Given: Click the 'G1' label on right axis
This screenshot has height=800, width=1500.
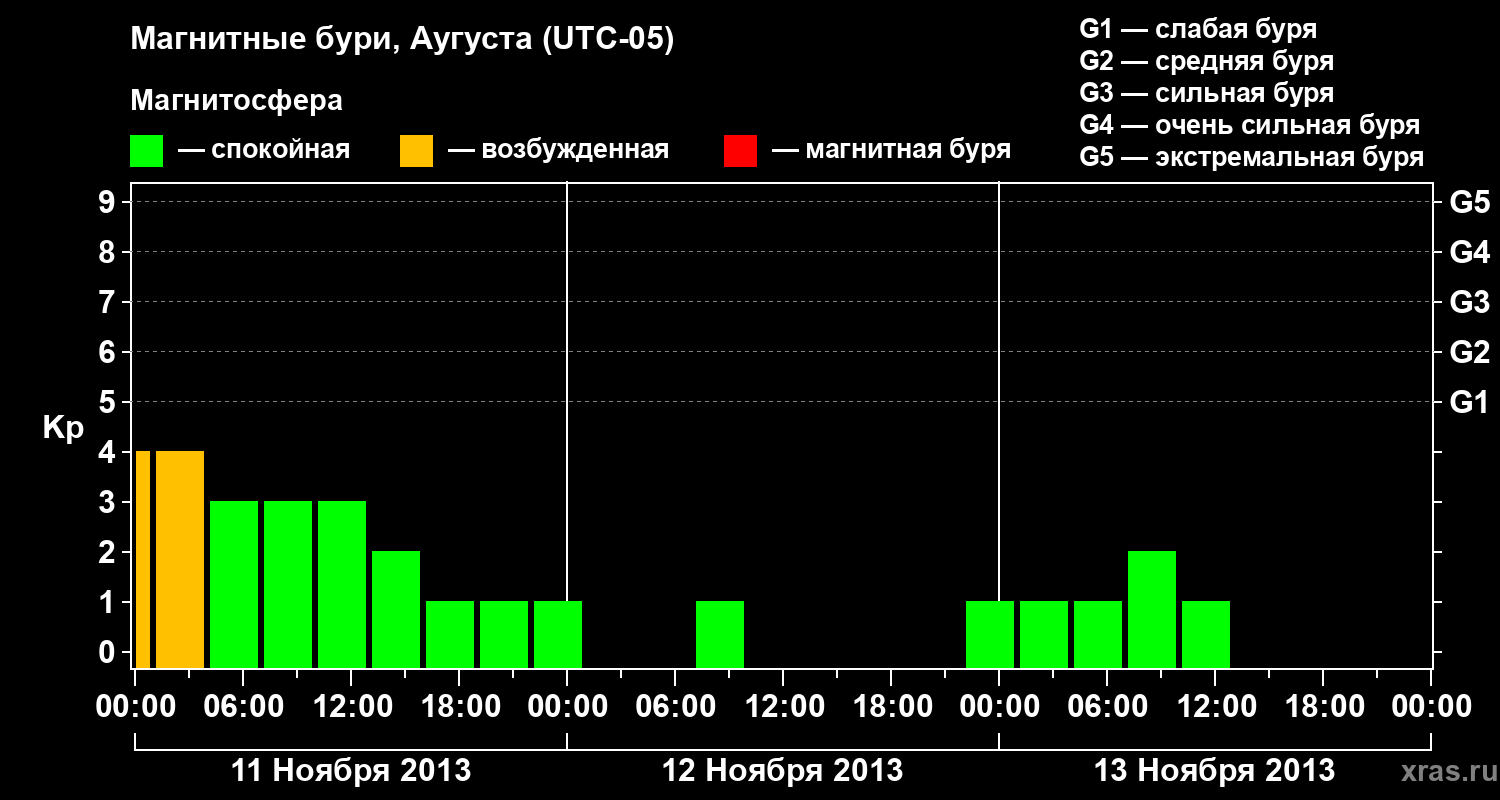Looking at the screenshot, I should pyautogui.click(x=1469, y=403).
